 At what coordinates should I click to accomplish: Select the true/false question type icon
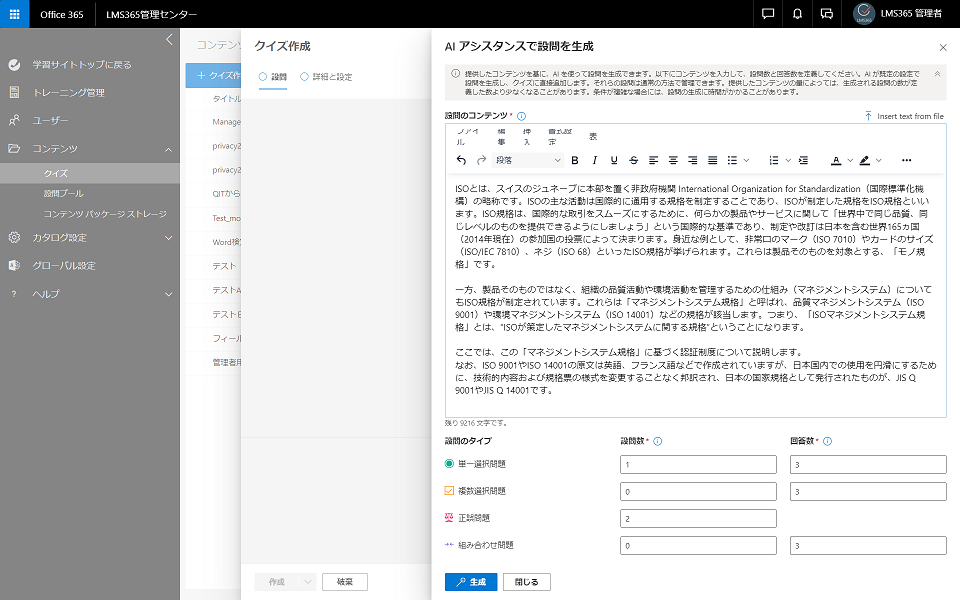[449, 518]
